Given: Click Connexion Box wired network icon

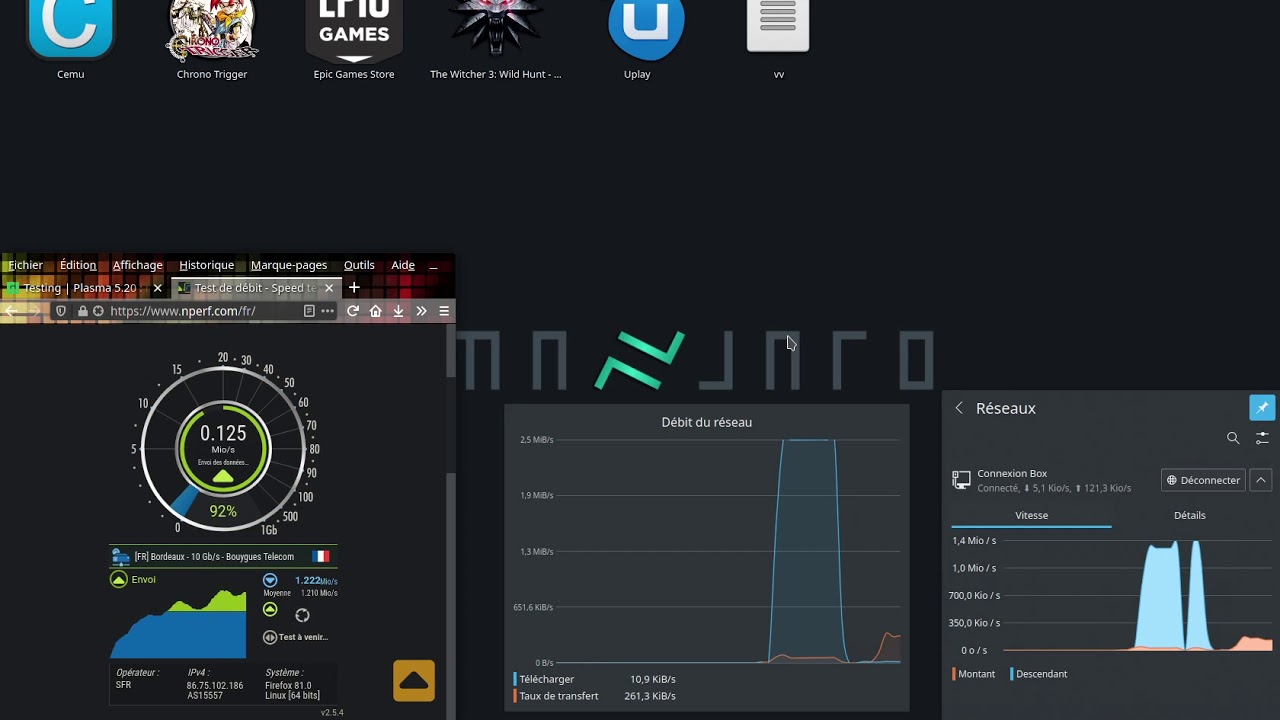Looking at the screenshot, I should [x=961, y=480].
